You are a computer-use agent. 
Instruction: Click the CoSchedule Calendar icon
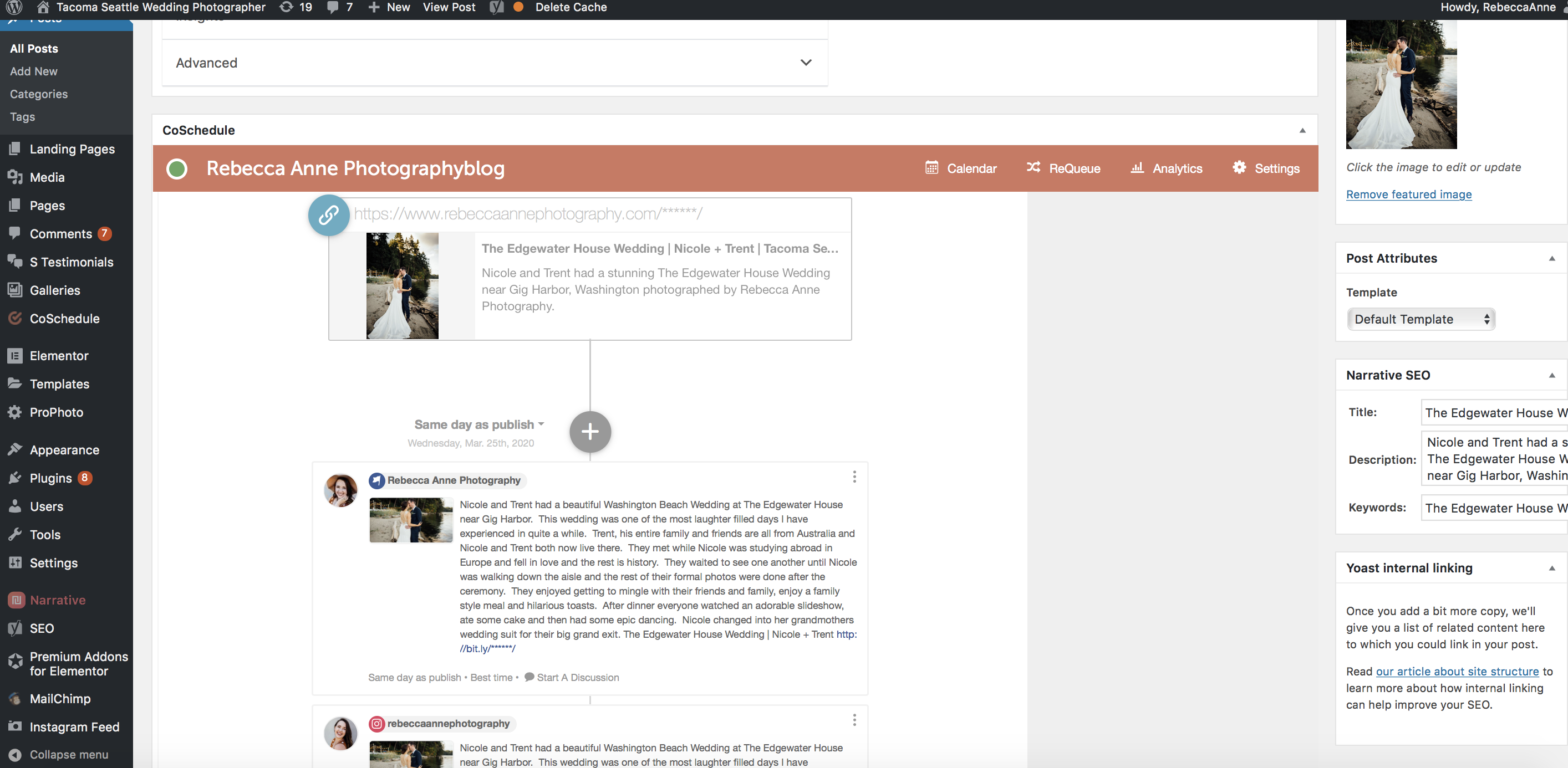click(x=931, y=167)
